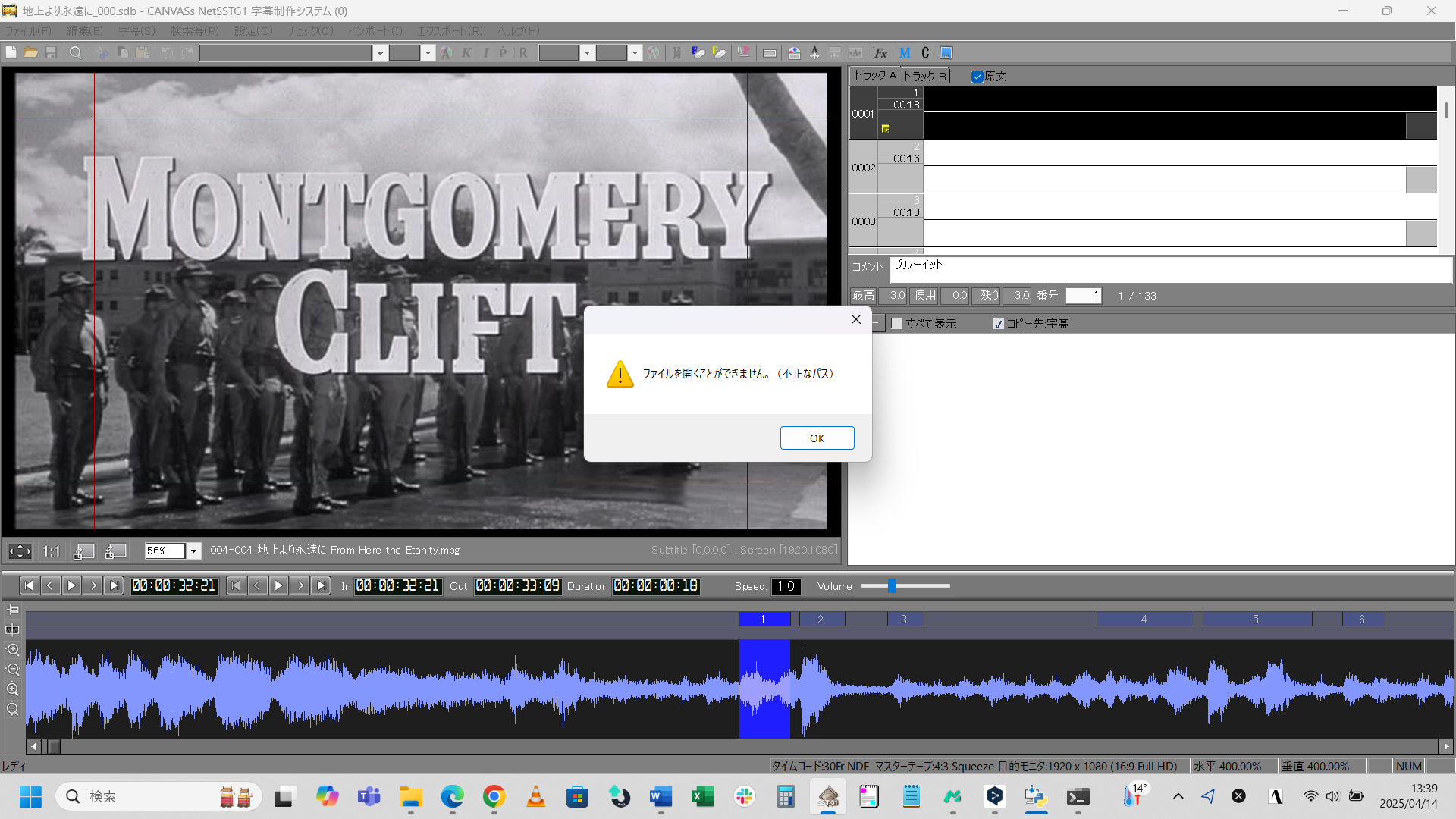Select subtitle block 2 on the timeline
The width and height of the screenshot is (1456, 819).
pos(821,620)
